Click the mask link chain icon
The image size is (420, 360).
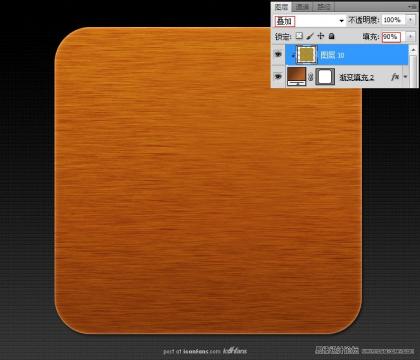click(x=310, y=77)
